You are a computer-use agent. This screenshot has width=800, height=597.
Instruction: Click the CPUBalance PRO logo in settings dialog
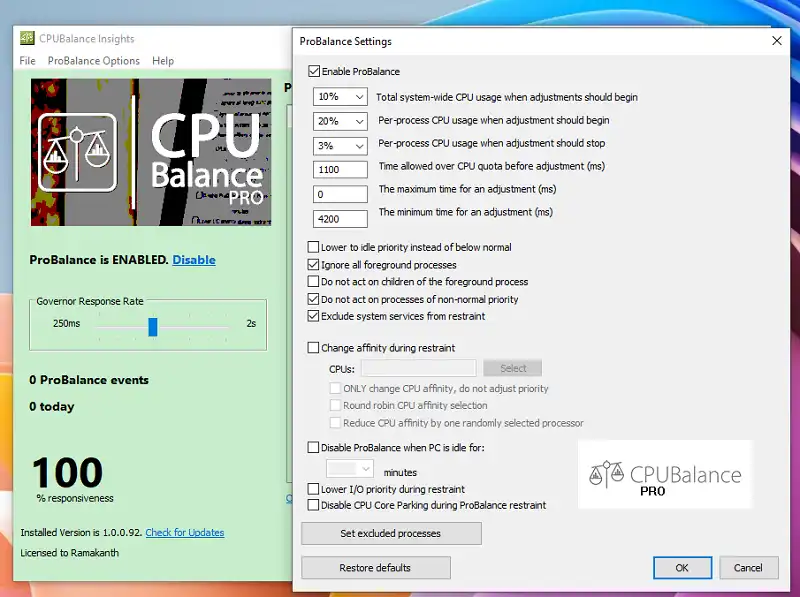click(665, 476)
